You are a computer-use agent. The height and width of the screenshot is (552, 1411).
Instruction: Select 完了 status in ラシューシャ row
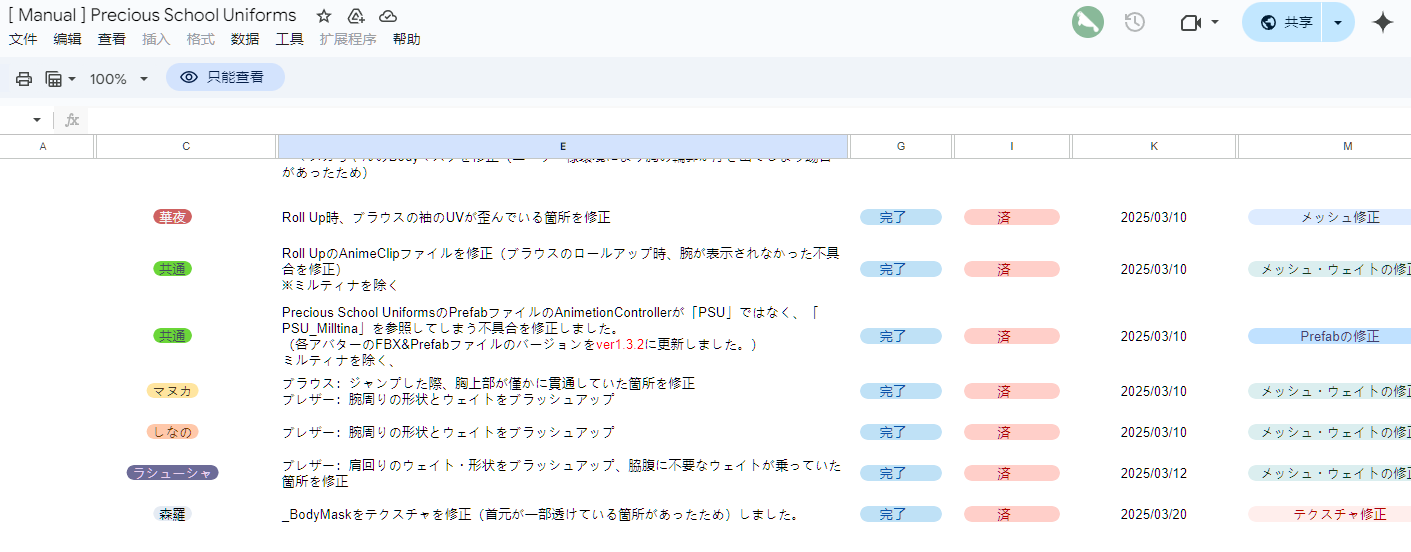click(901, 473)
